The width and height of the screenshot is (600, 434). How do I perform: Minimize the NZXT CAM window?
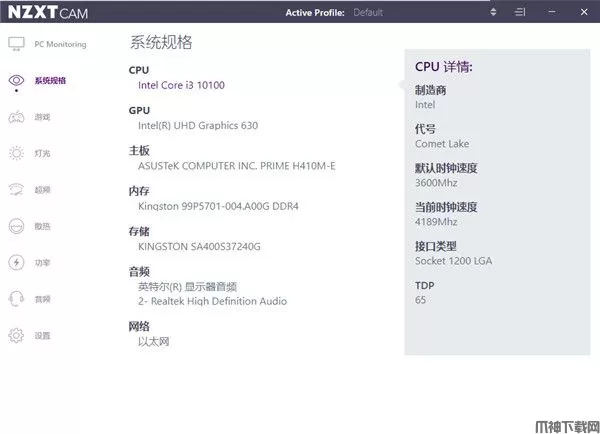pos(552,12)
